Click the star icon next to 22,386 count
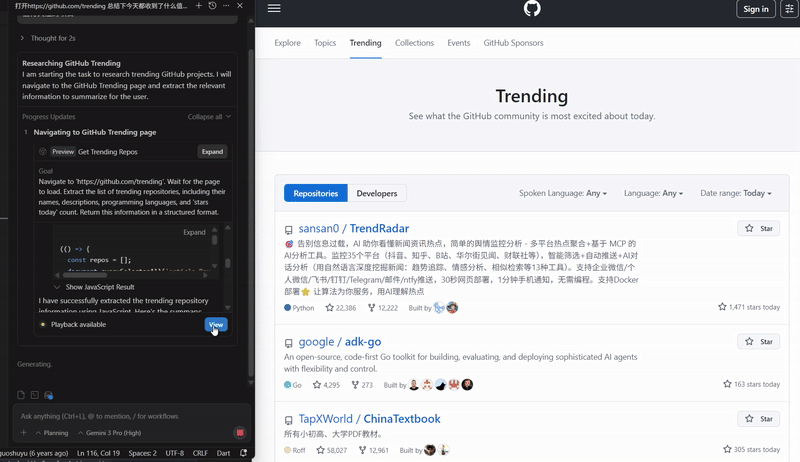Screen dimensions: 800x462 click(330, 307)
